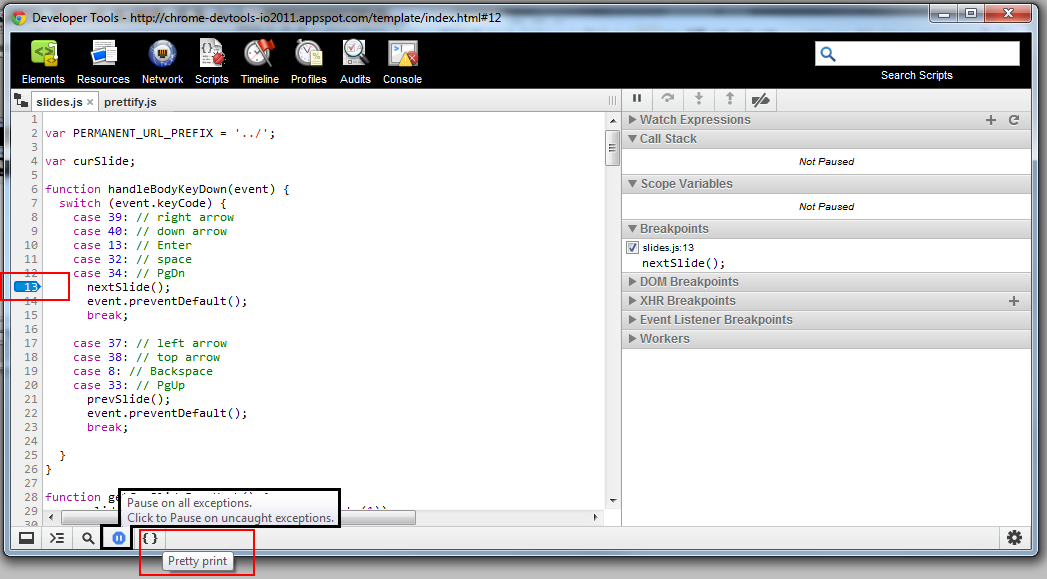The height and width of the screenshot is (579, 1047).
Task: Click the sidebar resizer handle
Action: click(612, 101)
